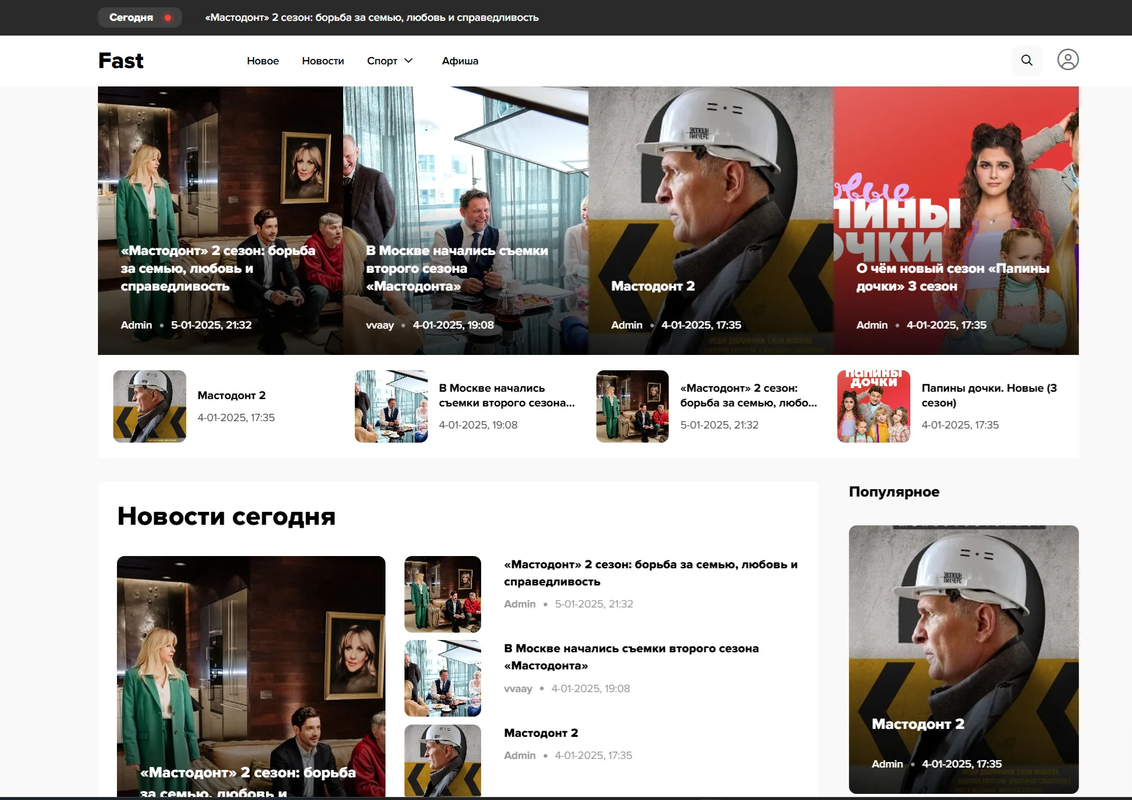Open the Новости menu item
Viewport: 1132px width, 800px height.
pyautogui.click(x=323, y=61)
